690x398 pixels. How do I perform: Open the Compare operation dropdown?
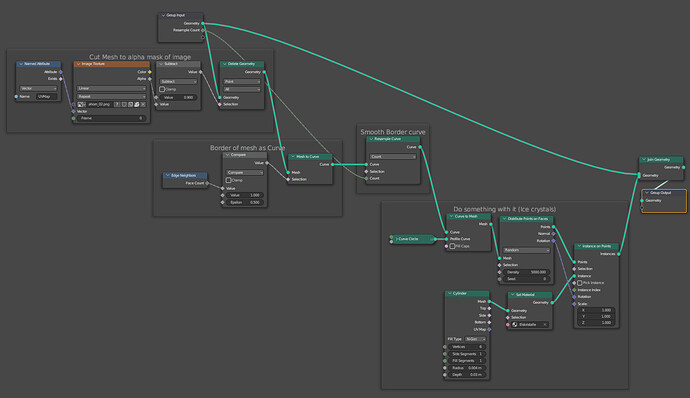[245, 173]
